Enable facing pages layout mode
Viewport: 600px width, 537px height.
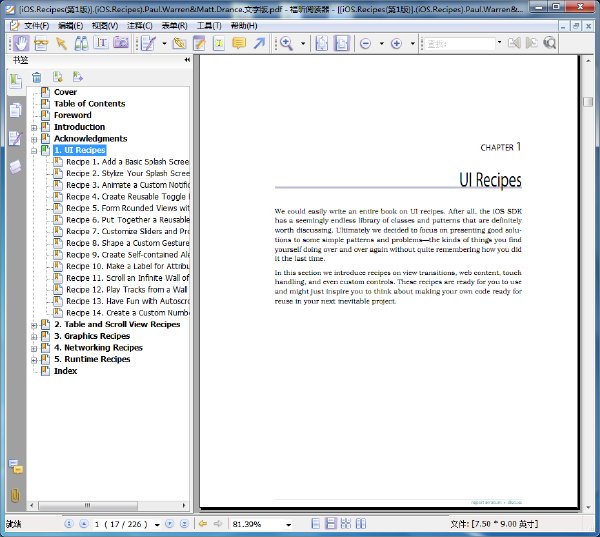361,524
